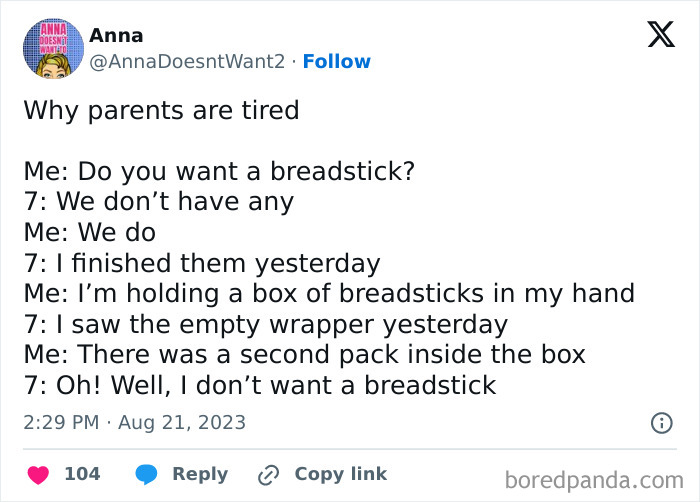Click the "Why parents are tired" line
The height and width of the screenshot is (502, 700).
pos(161,109)
